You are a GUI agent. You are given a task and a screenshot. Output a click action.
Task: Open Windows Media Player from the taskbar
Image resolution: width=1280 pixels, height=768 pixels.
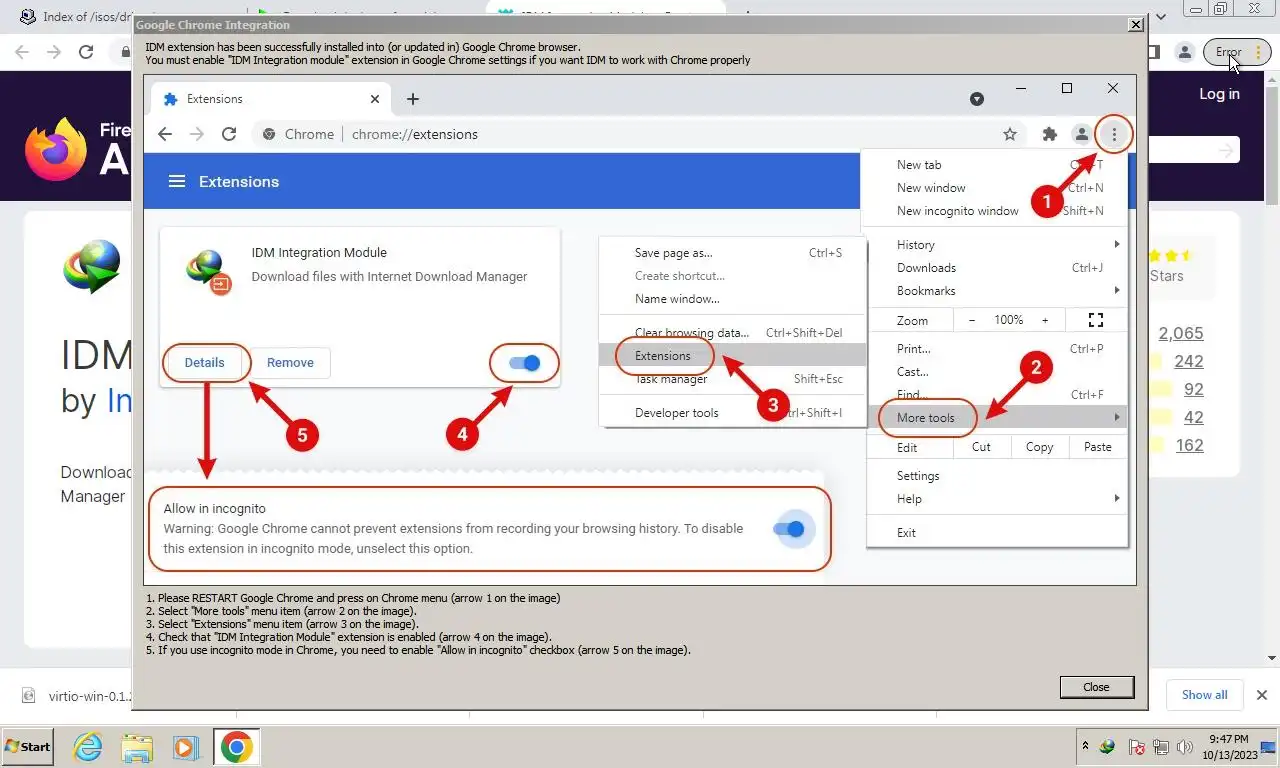[x=185, y=747]
